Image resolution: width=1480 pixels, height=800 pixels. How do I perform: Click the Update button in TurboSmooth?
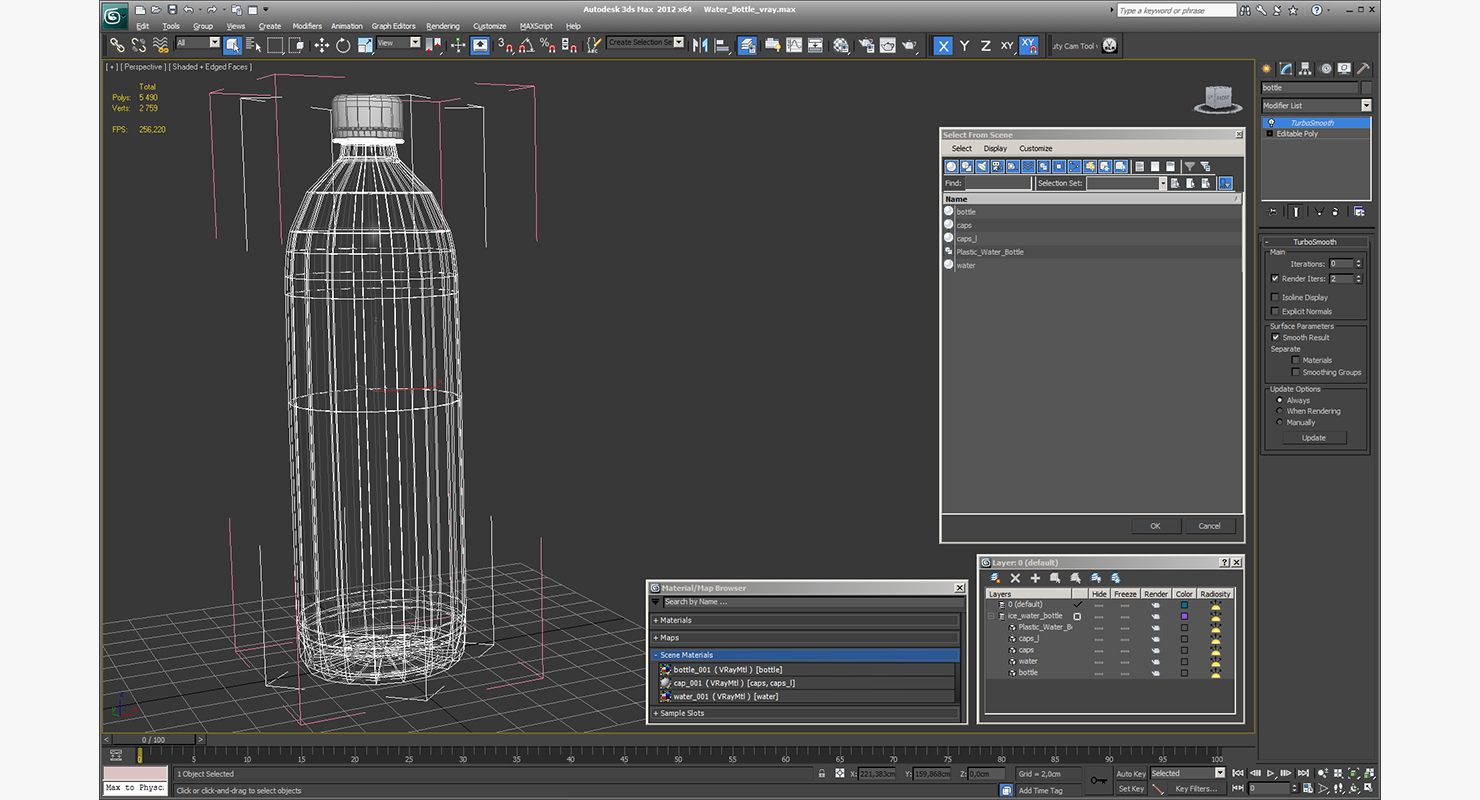tap(1313, 438)
